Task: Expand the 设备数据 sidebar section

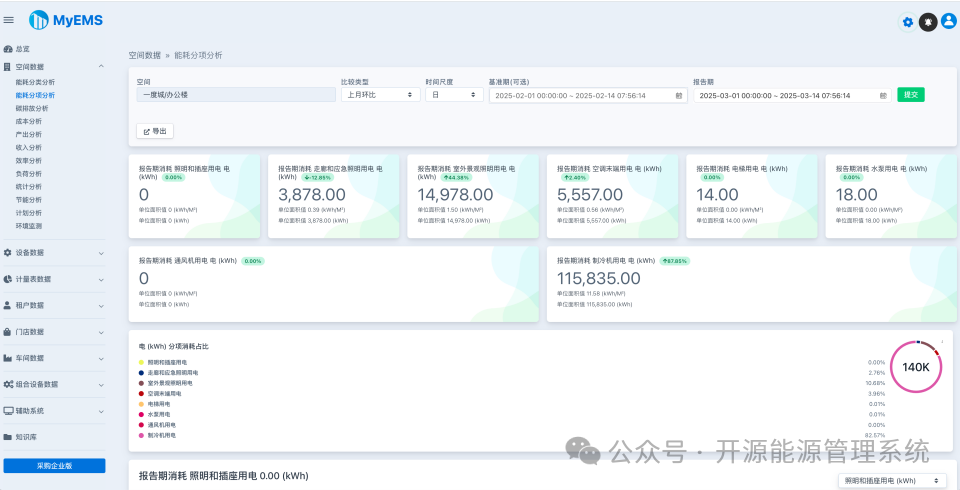Action: click(x=54, y=252)
